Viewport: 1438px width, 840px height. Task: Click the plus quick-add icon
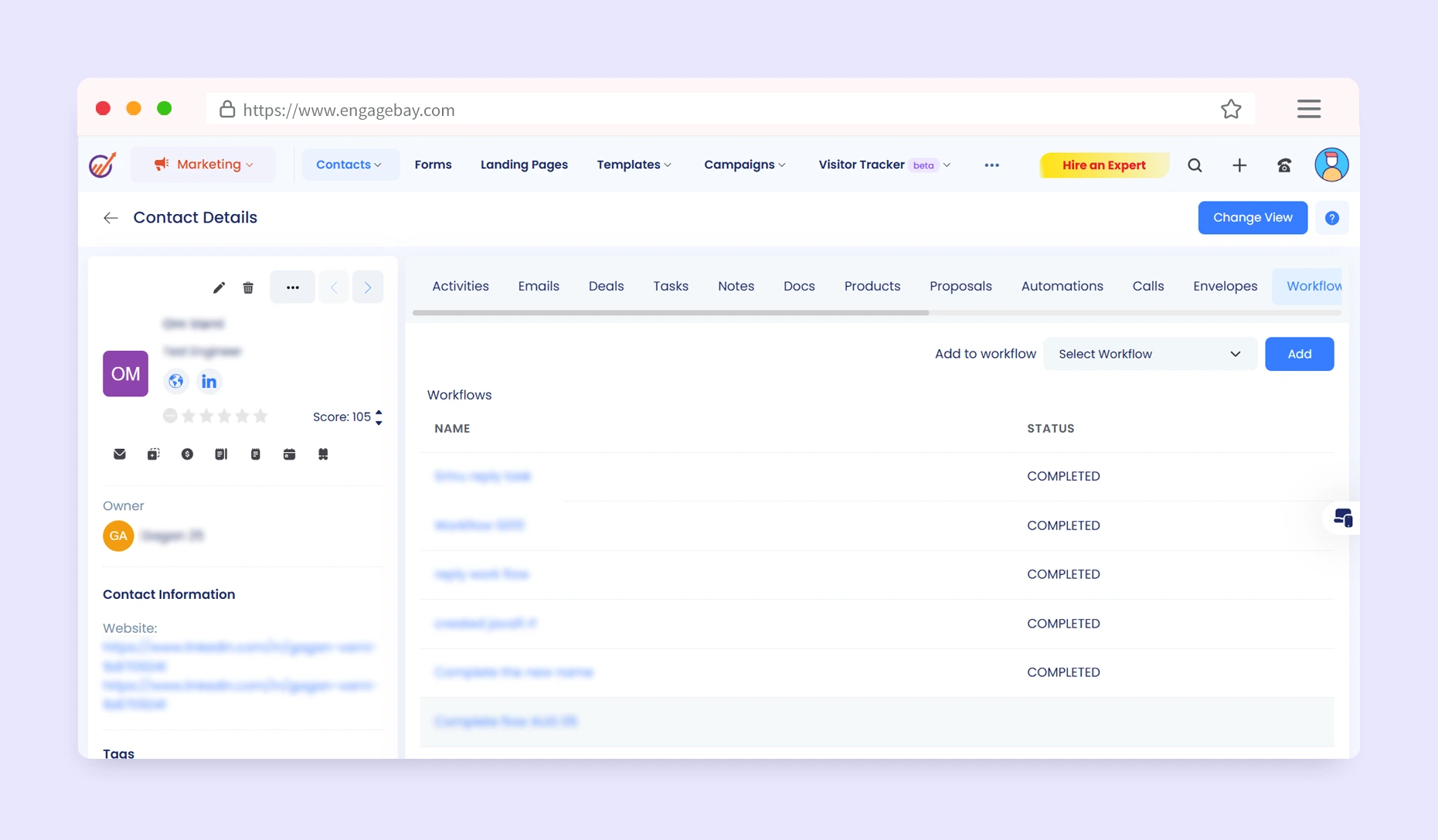(x=1239, y=165)
